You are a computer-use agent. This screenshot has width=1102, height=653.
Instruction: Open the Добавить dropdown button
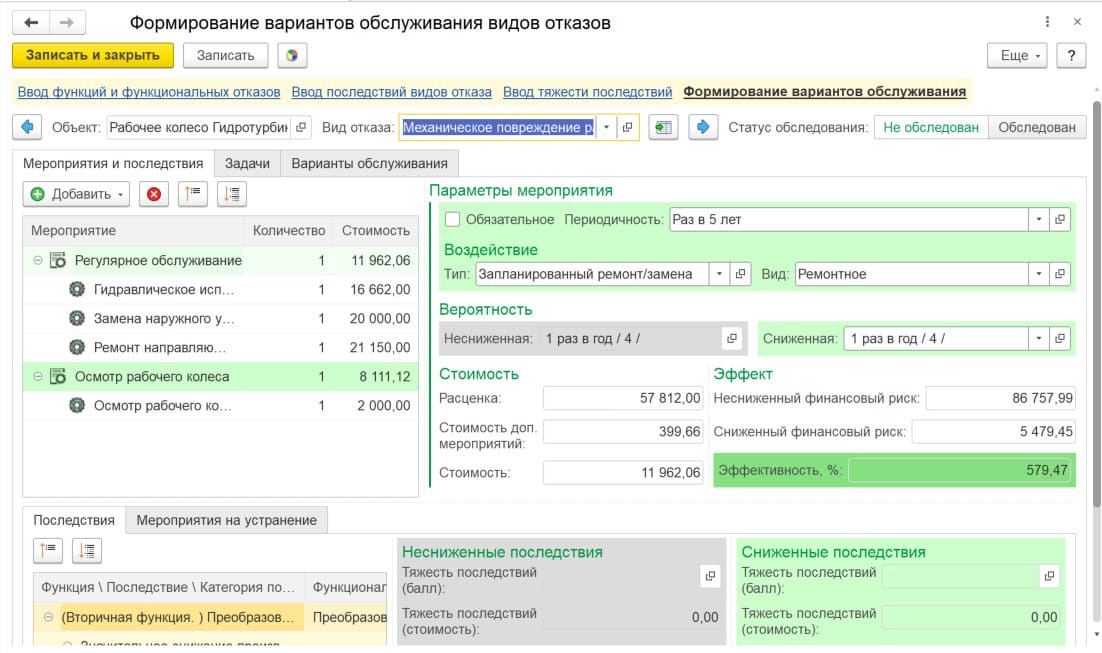[77, 194]
